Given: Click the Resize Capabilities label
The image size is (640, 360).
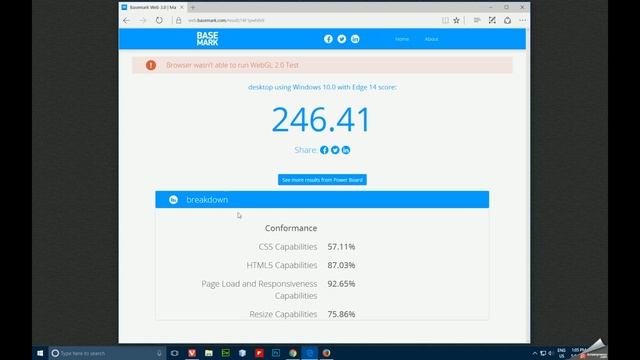Looking at the screenshot, I should pos(283,314).
